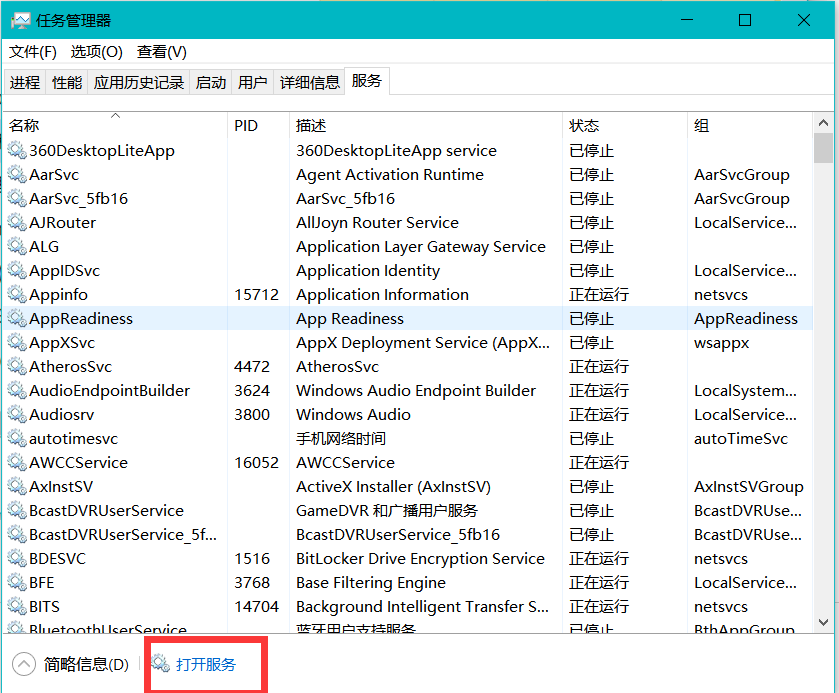Select the AtherosSvc name gear icon

[x=17, y=367]
